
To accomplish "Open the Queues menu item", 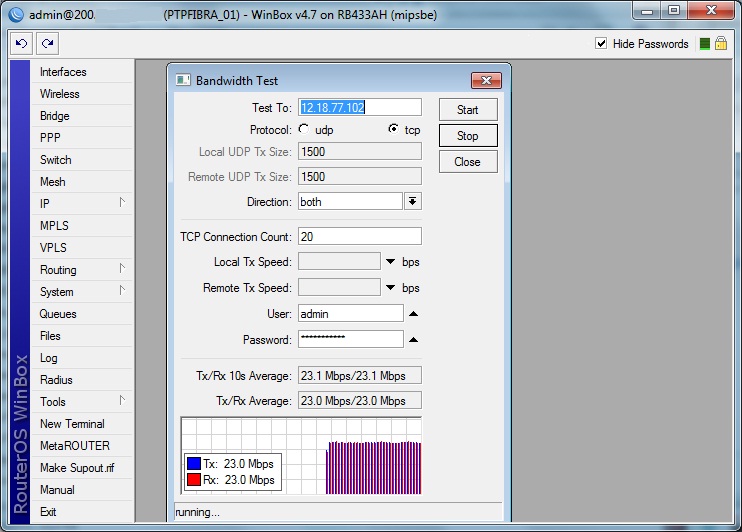I will click(81, 314).
